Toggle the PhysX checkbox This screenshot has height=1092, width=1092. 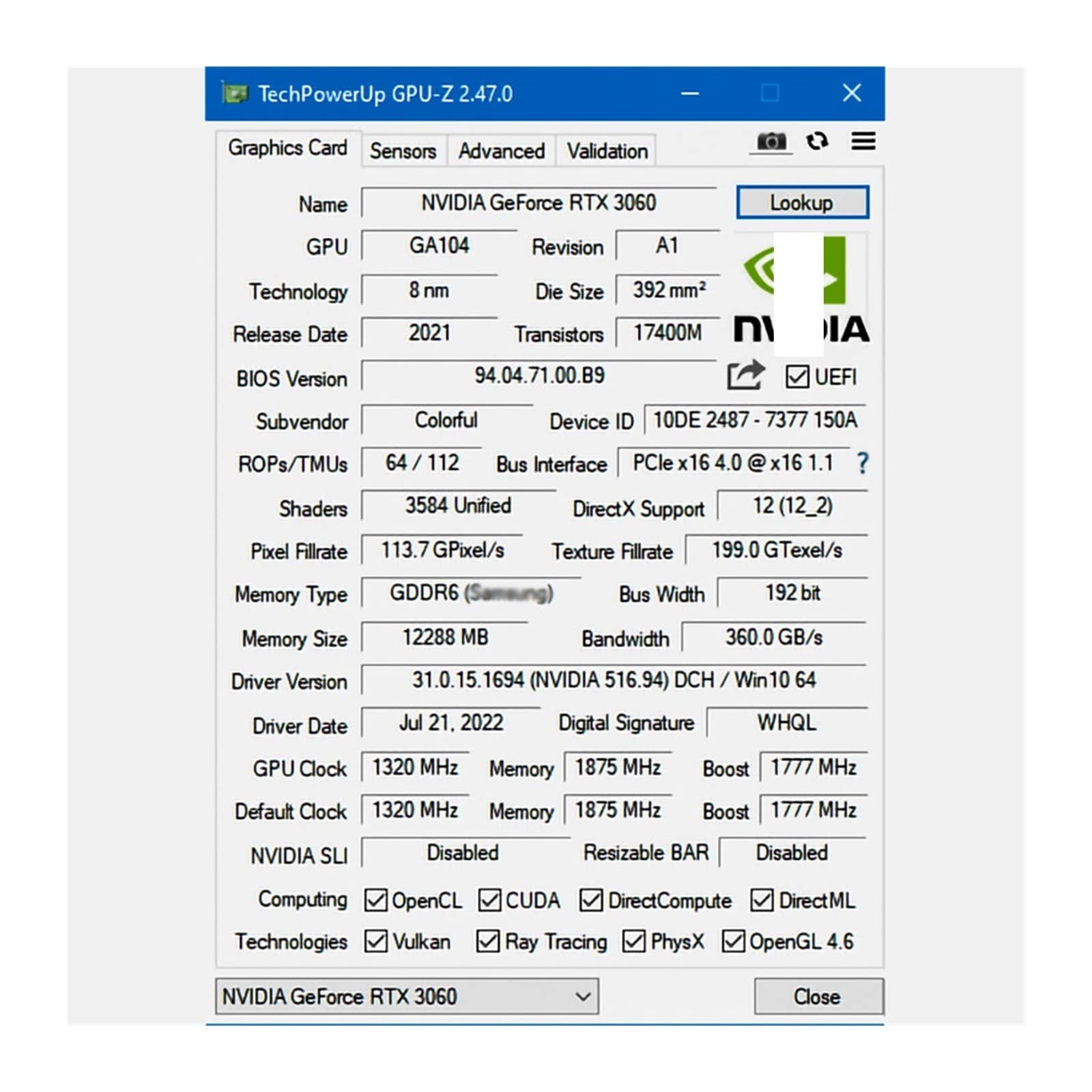point(634,941)
